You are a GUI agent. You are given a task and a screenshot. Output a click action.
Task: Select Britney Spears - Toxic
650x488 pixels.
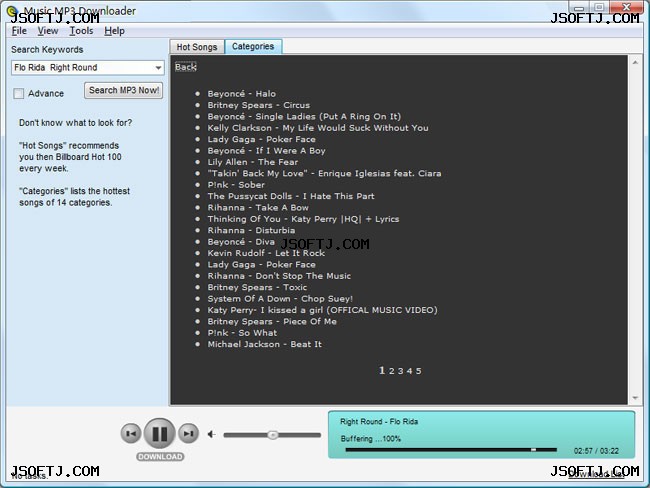click(x=257, y=287)
